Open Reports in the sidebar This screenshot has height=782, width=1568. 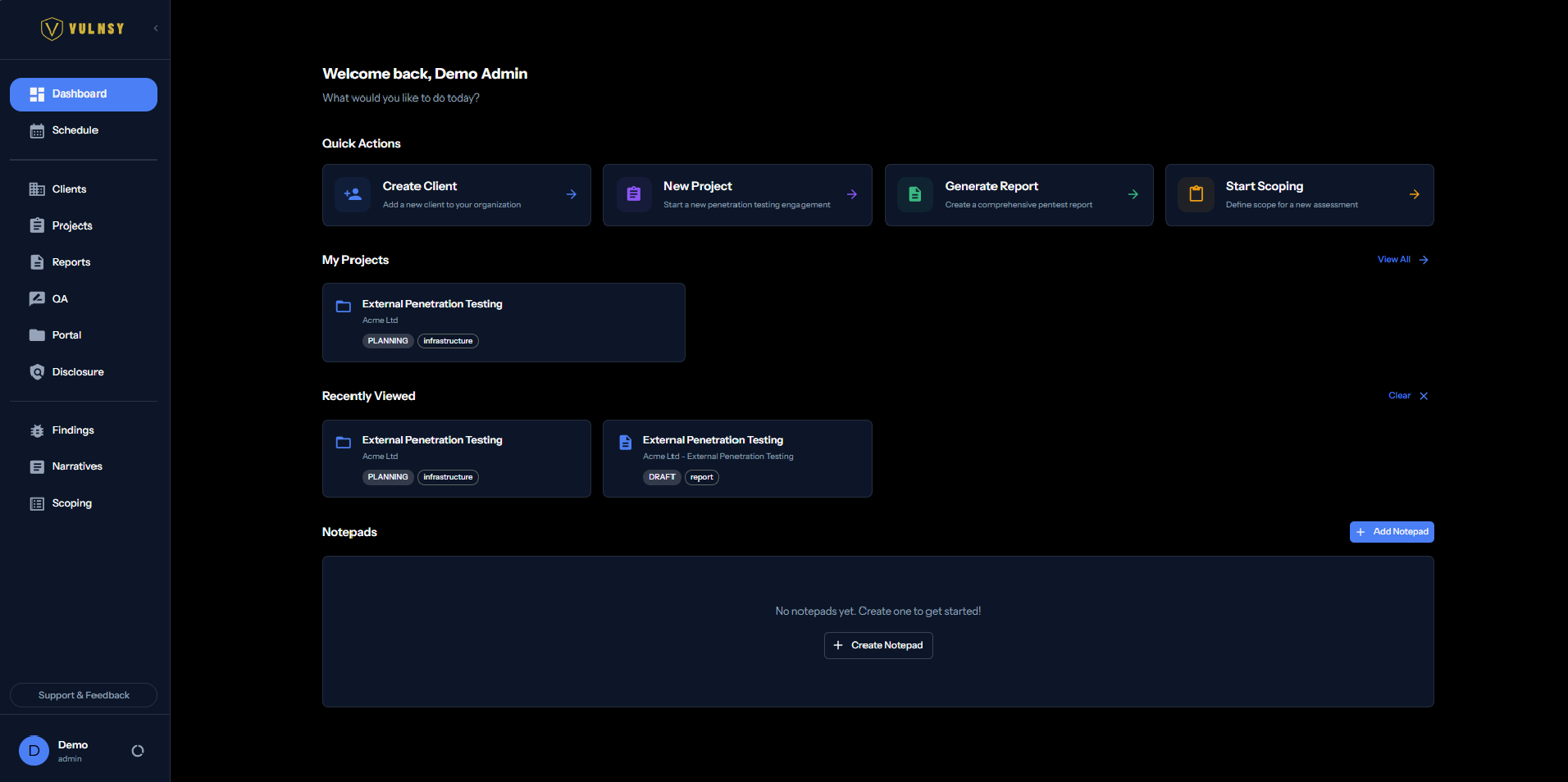click(x=84, y=262)
